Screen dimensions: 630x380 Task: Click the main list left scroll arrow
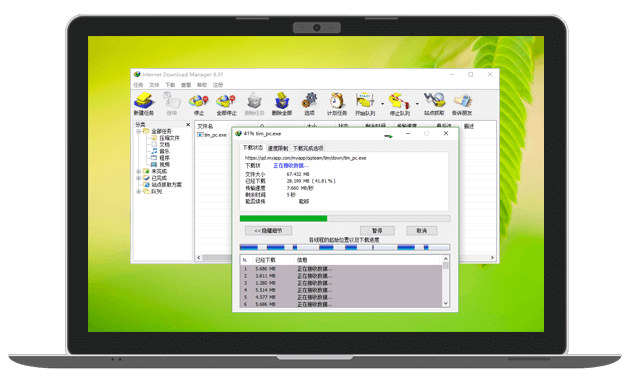point(198,257)
